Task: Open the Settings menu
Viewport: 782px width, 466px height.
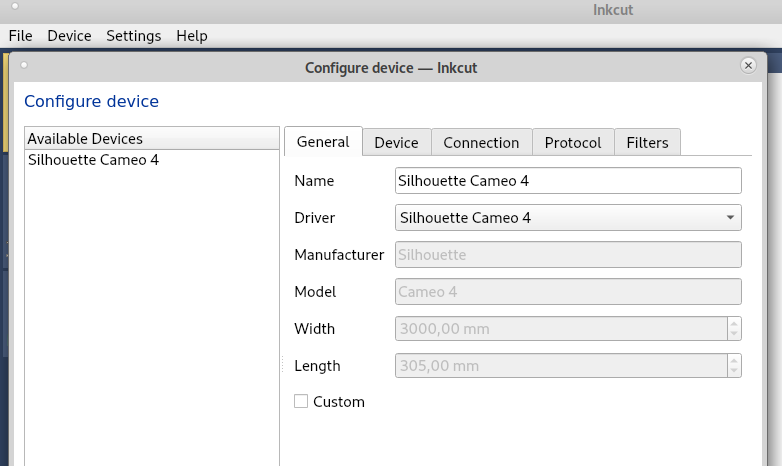Action: 133,36
